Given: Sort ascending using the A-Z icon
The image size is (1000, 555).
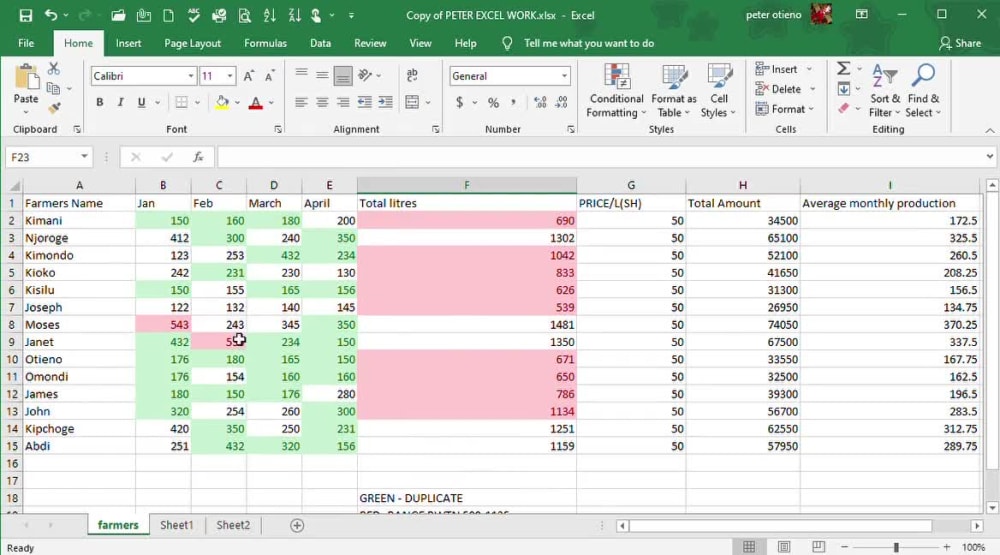Looking at the screenshot, I should pyautogui.click(x=270, y=15).
